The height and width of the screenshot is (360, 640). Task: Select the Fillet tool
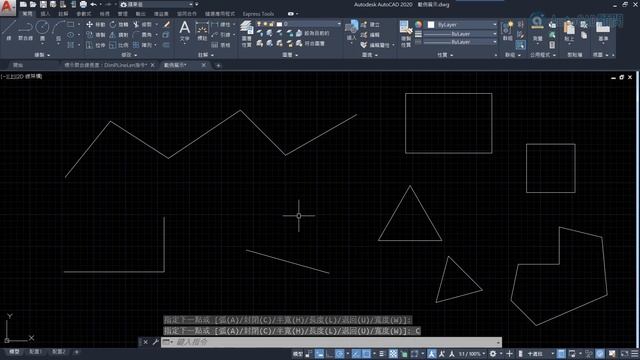[142, 35]
